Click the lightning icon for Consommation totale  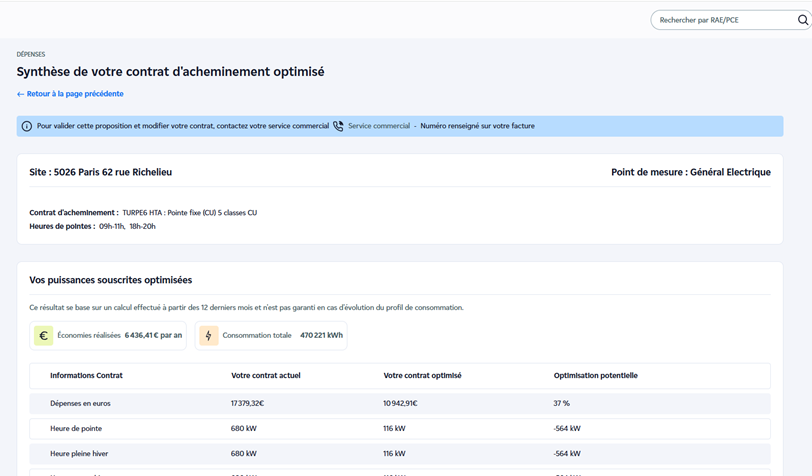point(209,336)
